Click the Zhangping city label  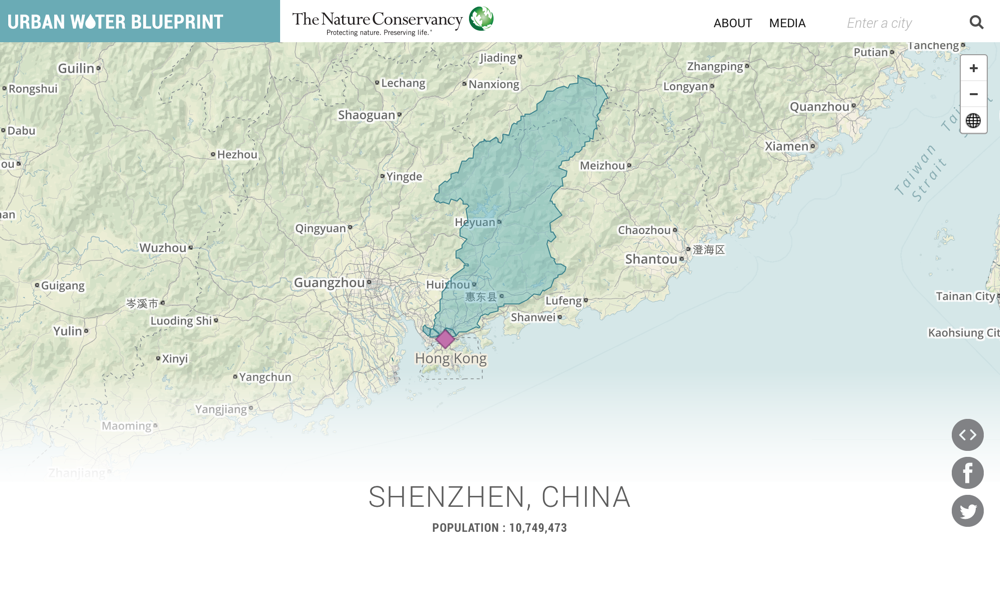pyautogui.click(x=715, y=66)
